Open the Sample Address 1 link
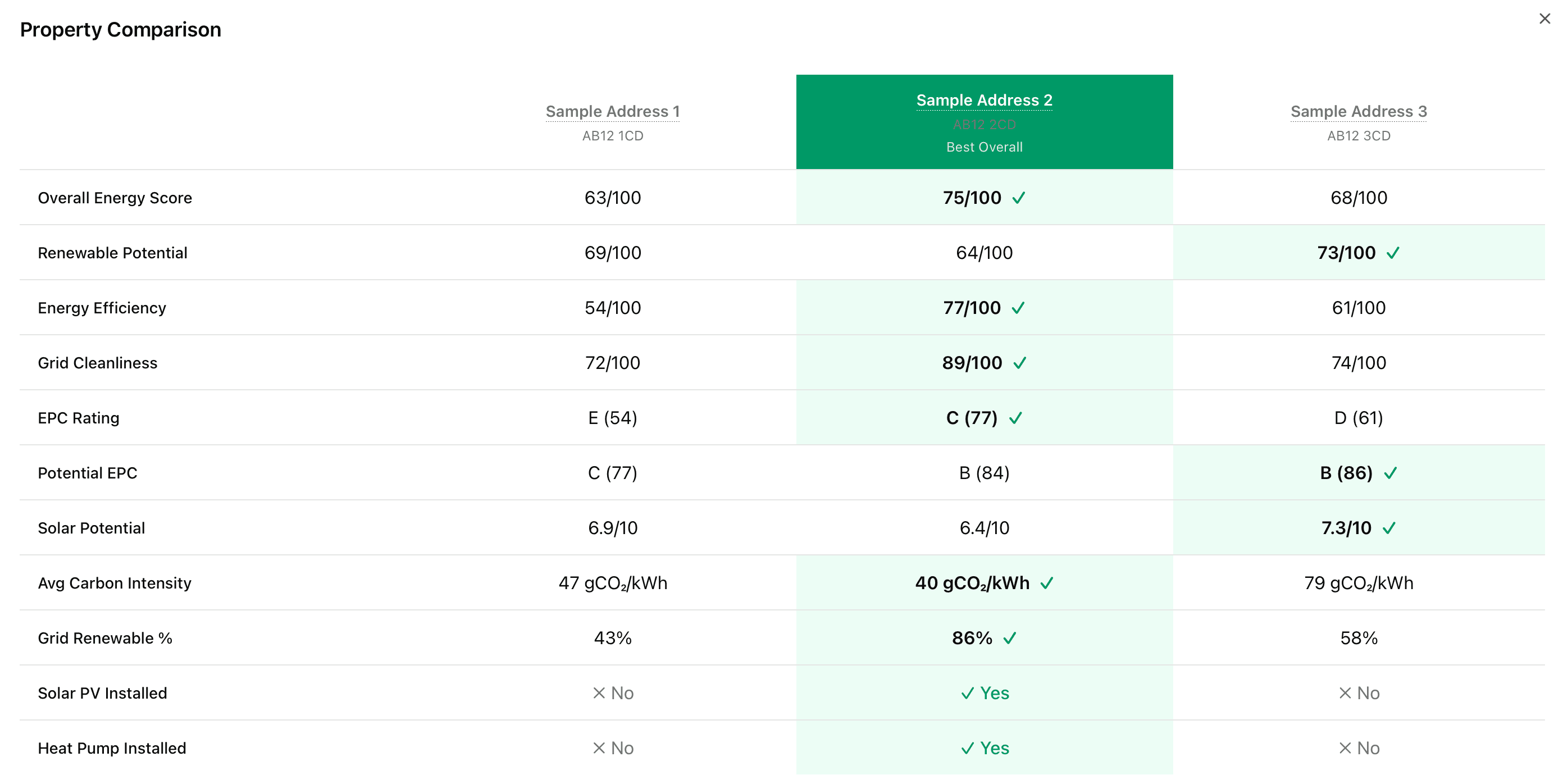 tap(612, 112)
